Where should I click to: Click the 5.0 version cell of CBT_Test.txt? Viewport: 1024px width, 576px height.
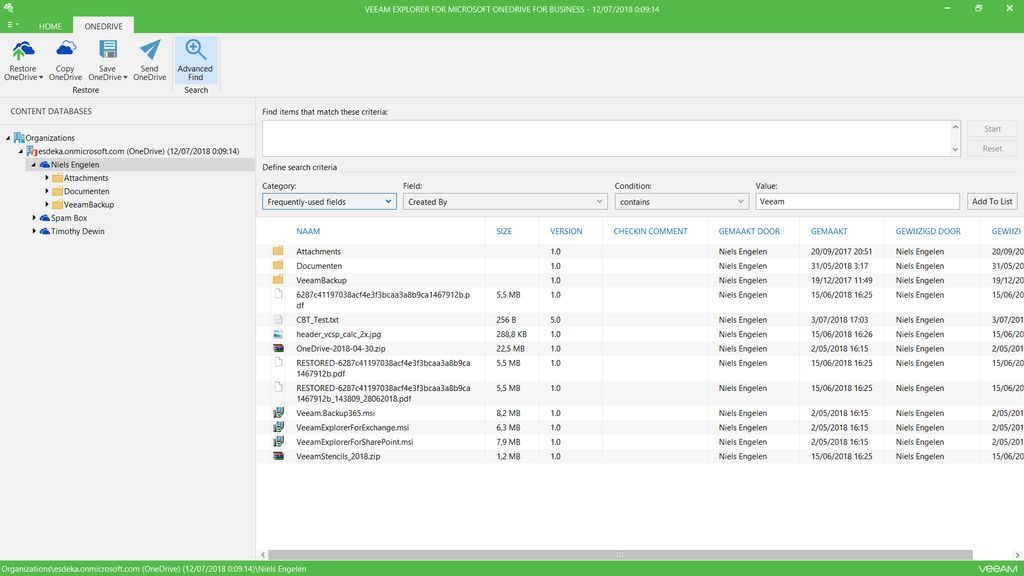[555, 320]
